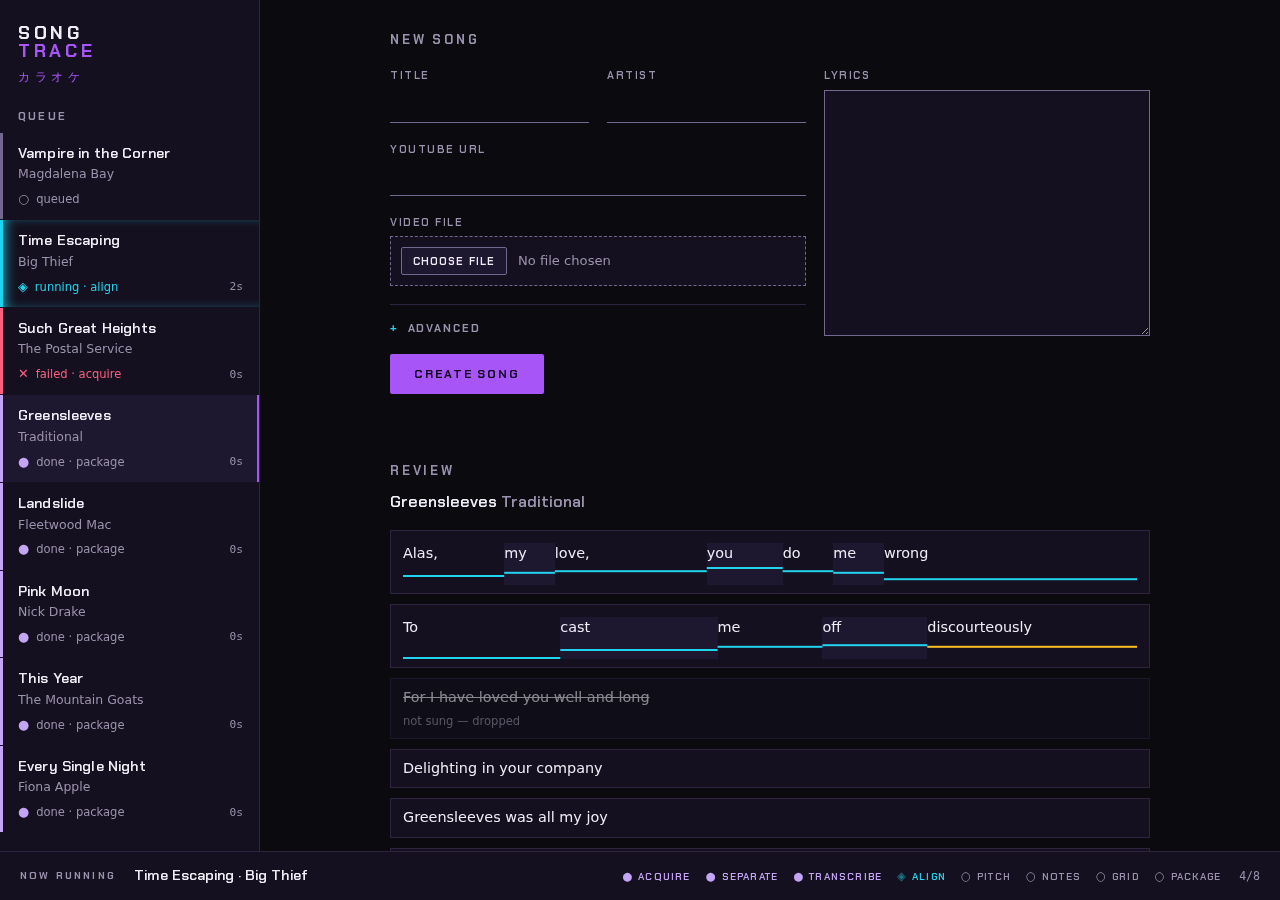Click the Grid stage circle in status bar
This screenshot has width=1280, height=900.
tap(1101, 877)
